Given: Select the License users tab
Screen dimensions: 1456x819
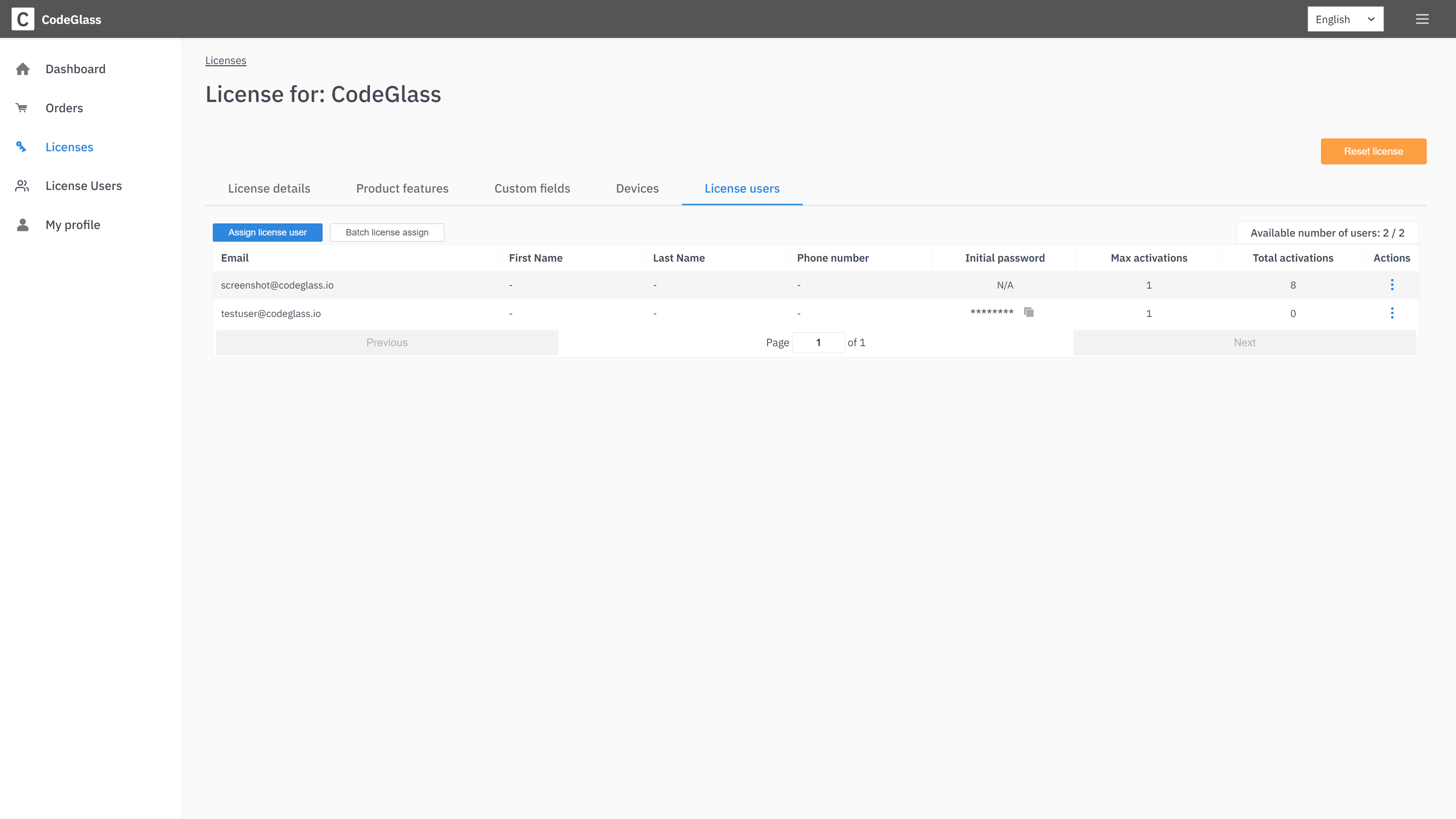Looking at the screenshot, I should (x=742, y=189).
